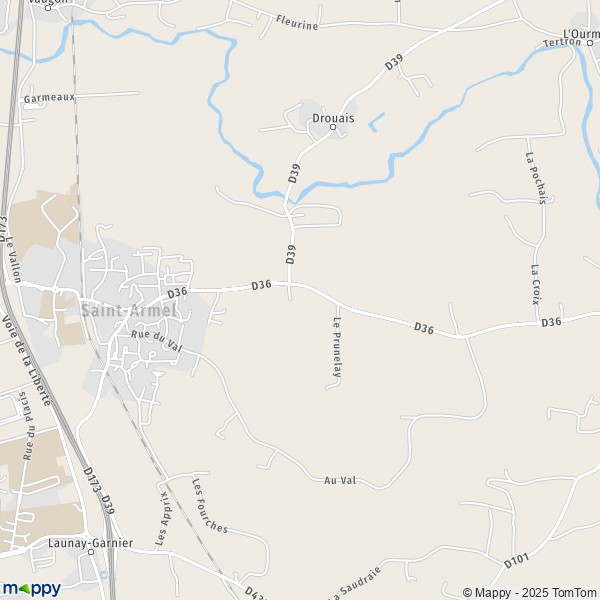Click the Tertron label

(562, 42)
